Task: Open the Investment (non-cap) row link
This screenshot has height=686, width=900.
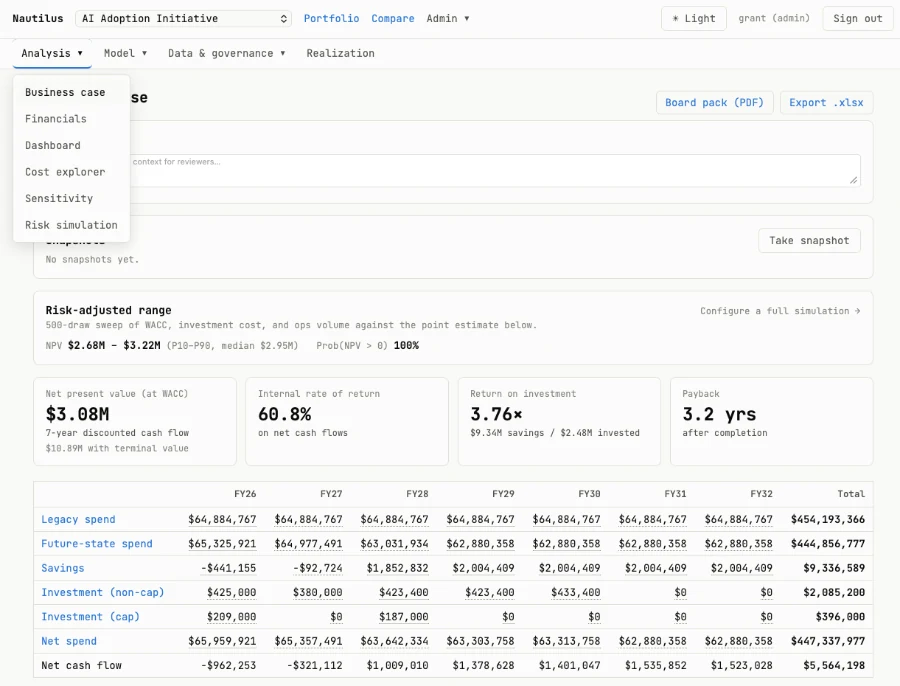Action: click(102, 592)
